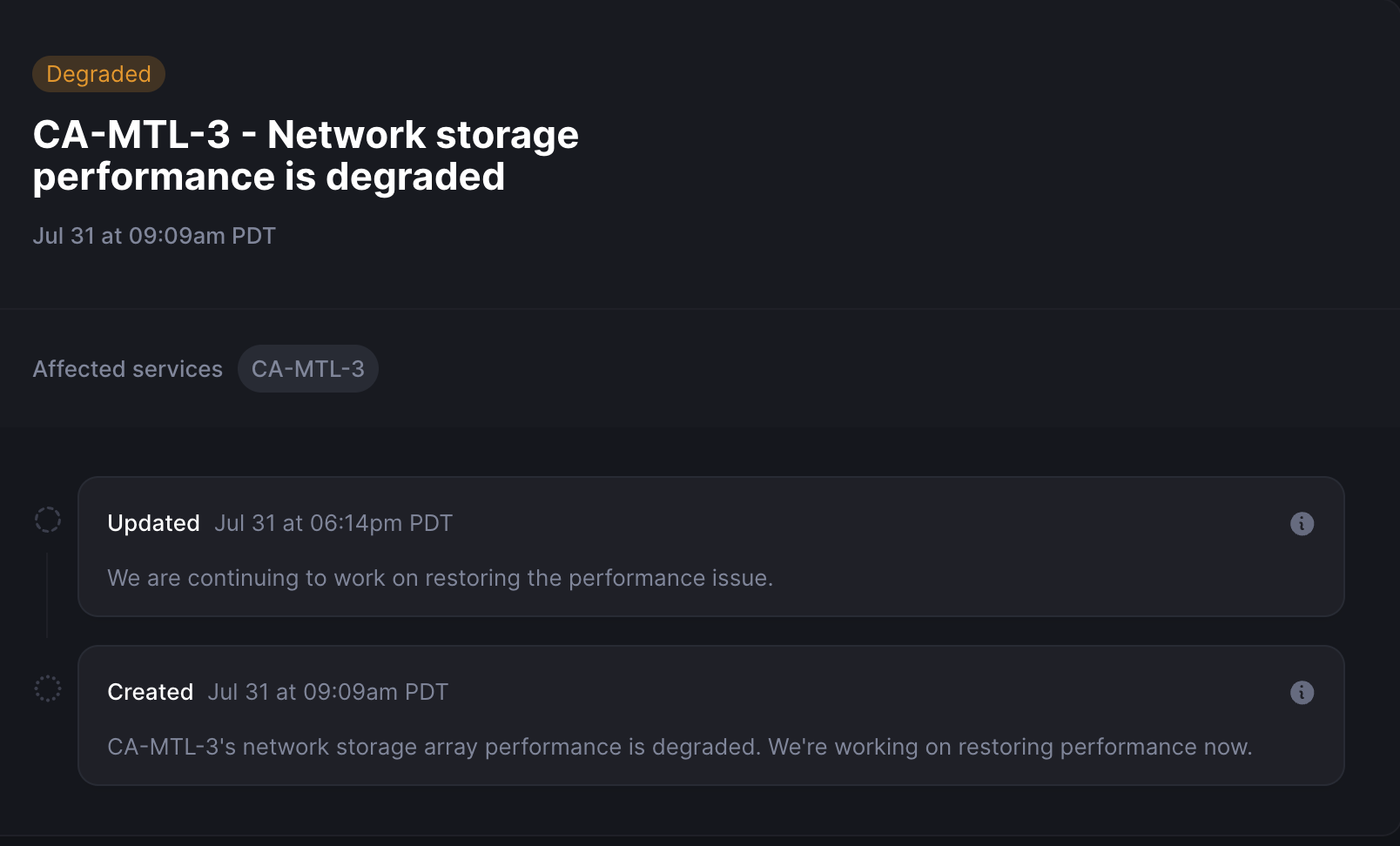Viewport: 1400px width, 846px height.
Task: Click the incident date below the title
Action: 154,236
